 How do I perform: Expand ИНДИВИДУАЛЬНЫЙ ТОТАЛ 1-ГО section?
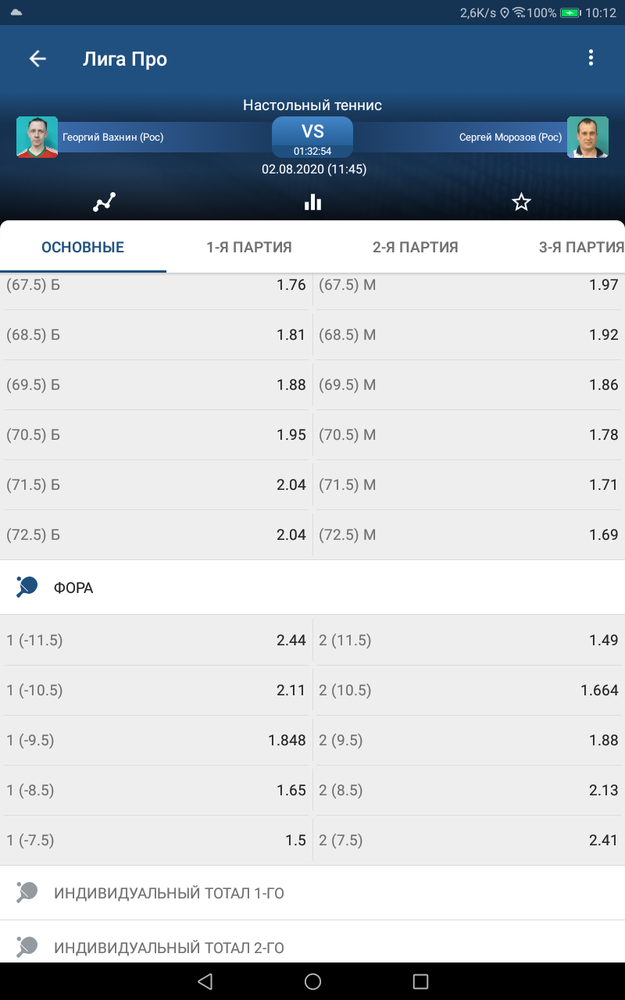(x=312, y=893)
